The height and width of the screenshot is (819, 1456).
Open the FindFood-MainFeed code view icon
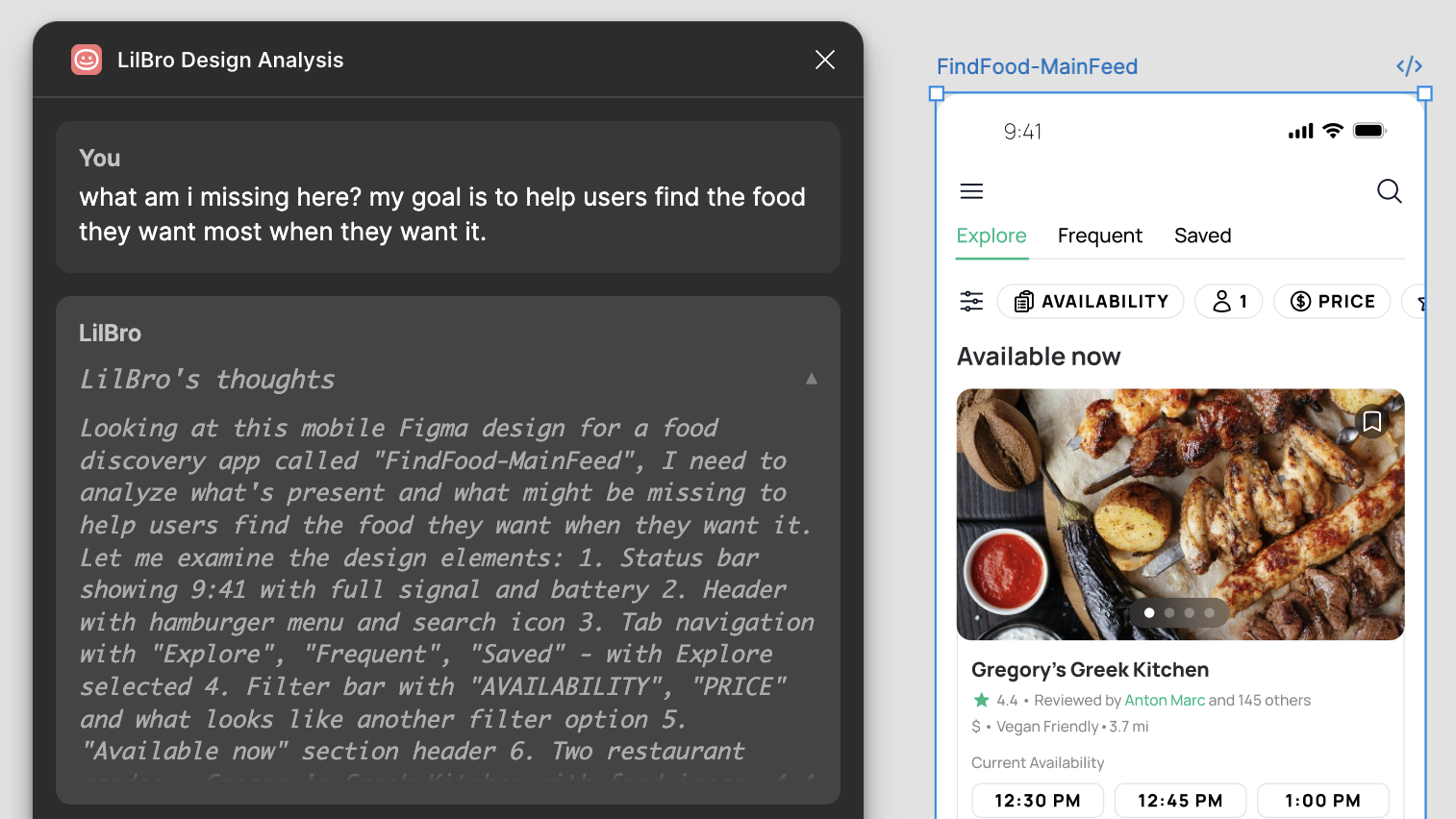1409,66
